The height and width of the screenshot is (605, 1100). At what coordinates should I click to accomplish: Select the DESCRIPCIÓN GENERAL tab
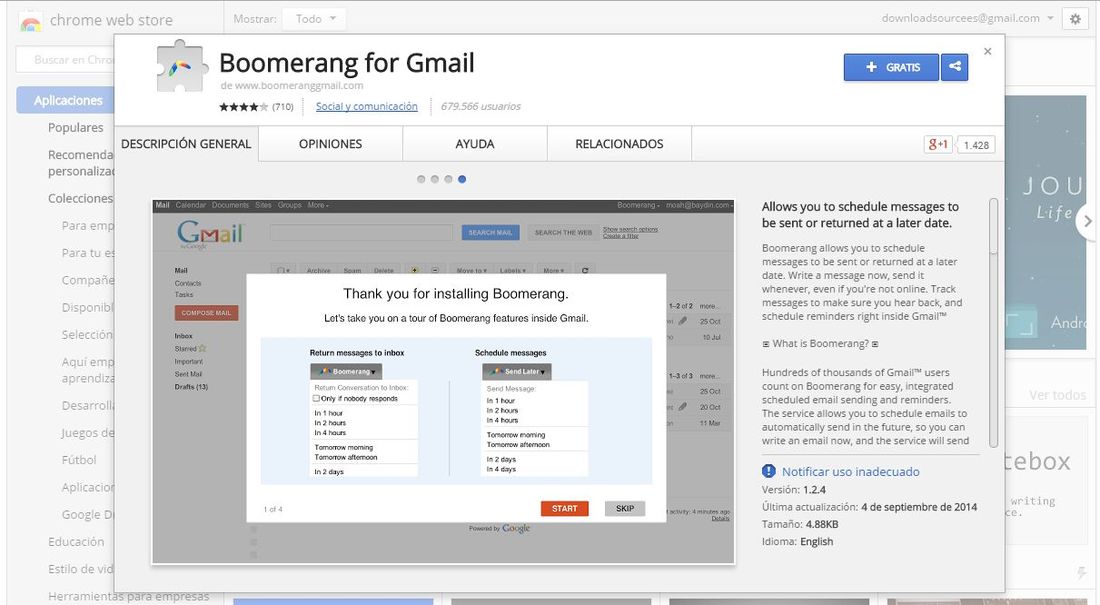pos(186,144)
